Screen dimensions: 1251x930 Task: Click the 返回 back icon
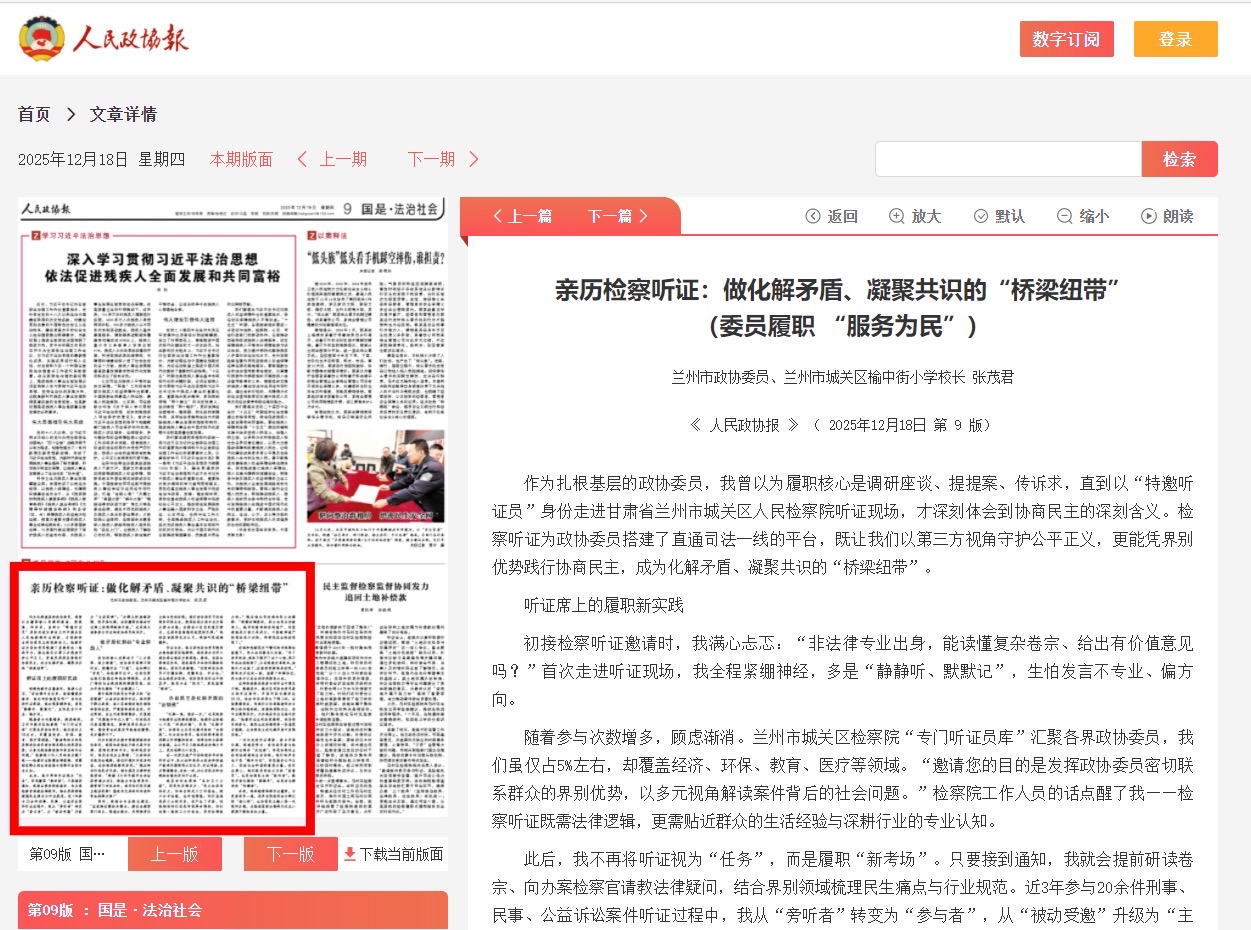[813, 216]
